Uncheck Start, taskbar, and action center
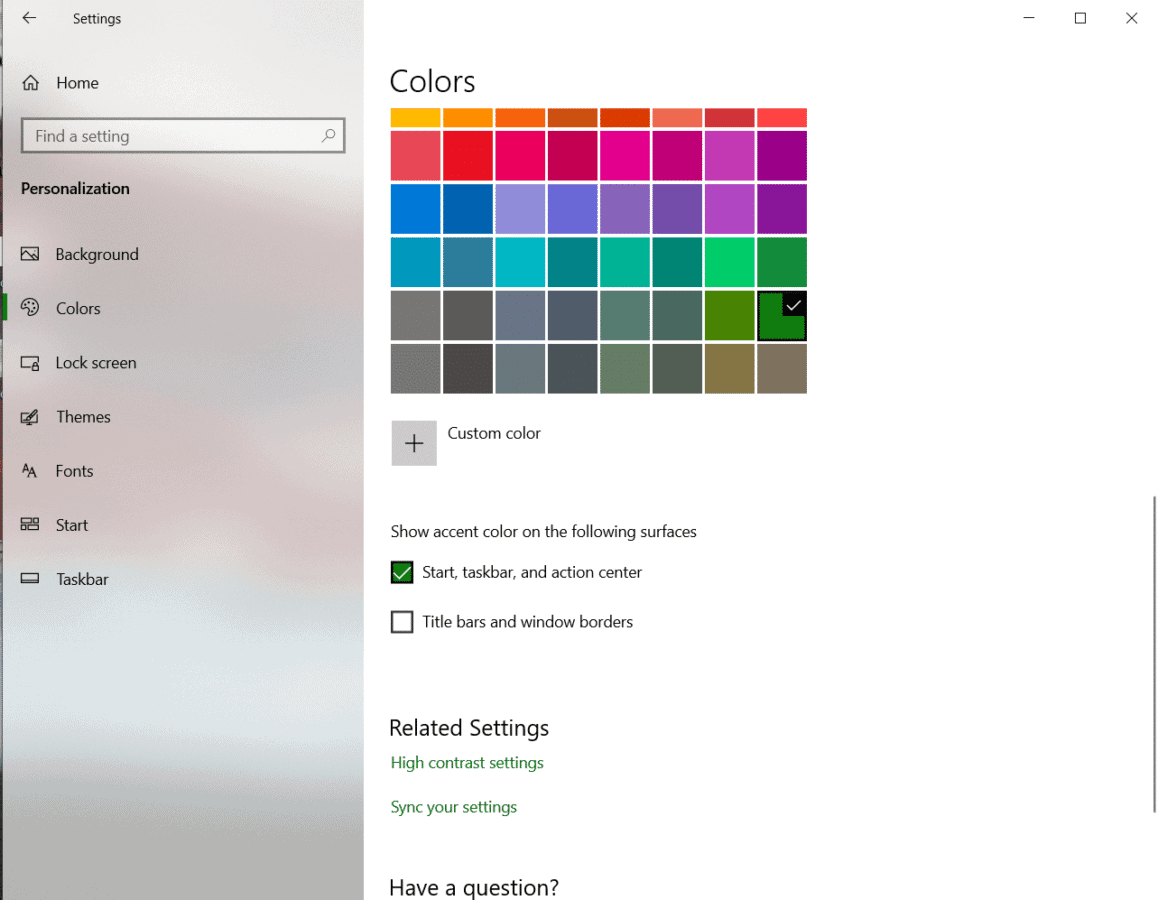Viewport: 1158px width, 900px height. click(x=401, y=572)
